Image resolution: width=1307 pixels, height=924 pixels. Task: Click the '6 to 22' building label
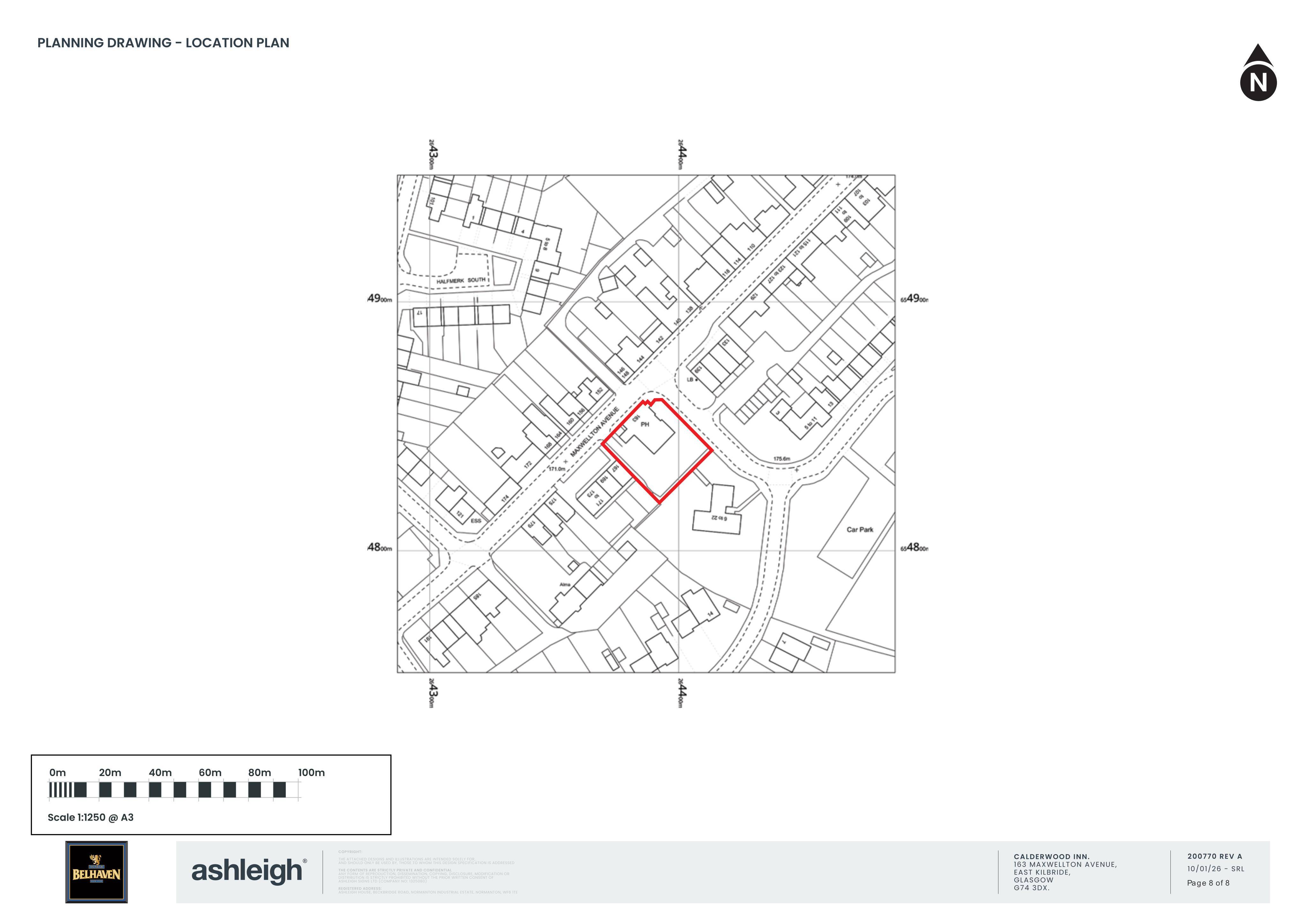tap(720, 518)
